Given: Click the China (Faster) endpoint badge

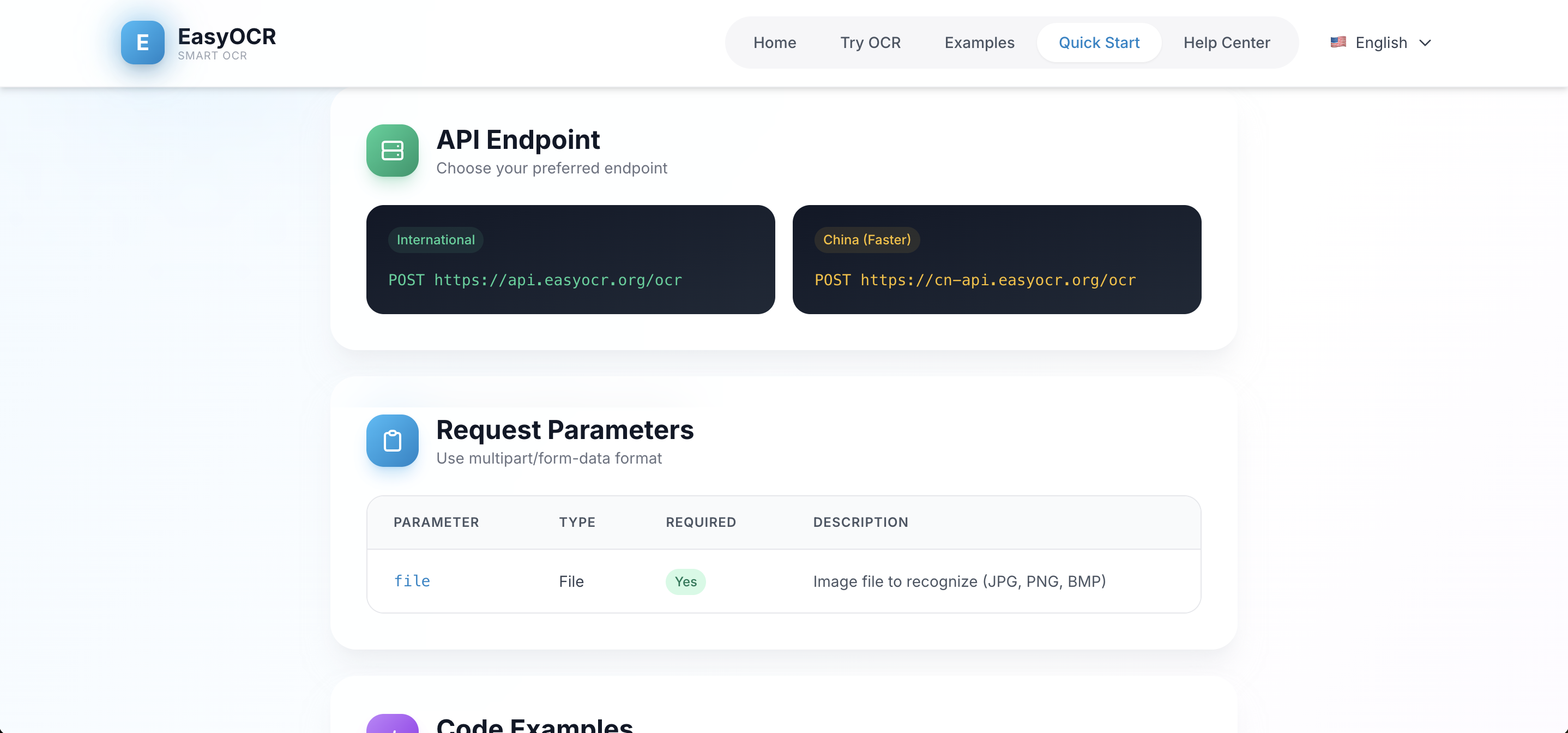Looking at the screenshot, I should (866, 240).
